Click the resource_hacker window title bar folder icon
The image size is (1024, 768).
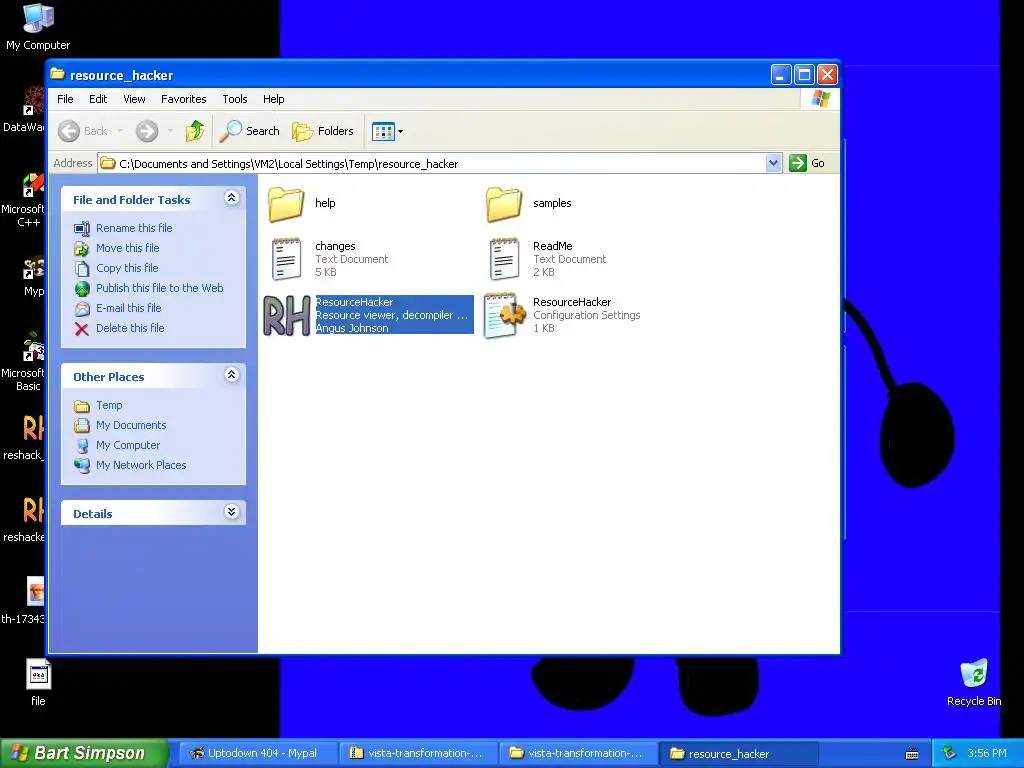click(57, 74)
